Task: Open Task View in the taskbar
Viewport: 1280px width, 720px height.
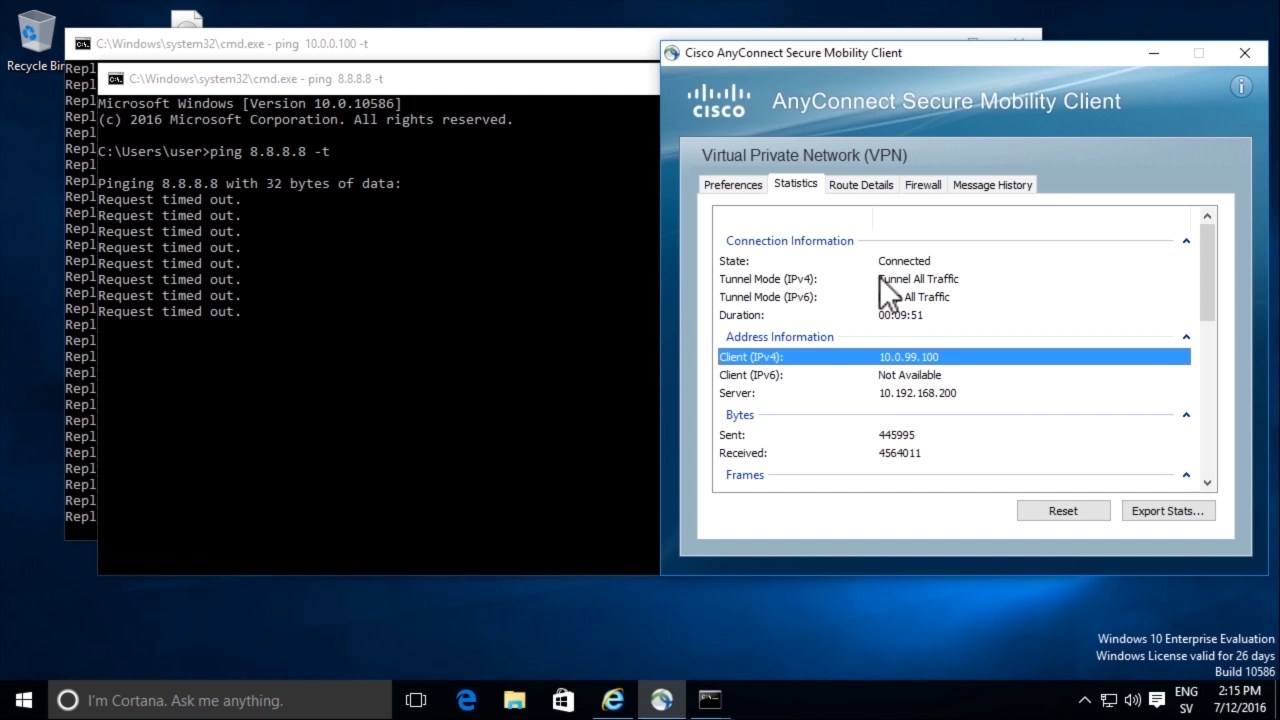Action: (x=416, y=700)
